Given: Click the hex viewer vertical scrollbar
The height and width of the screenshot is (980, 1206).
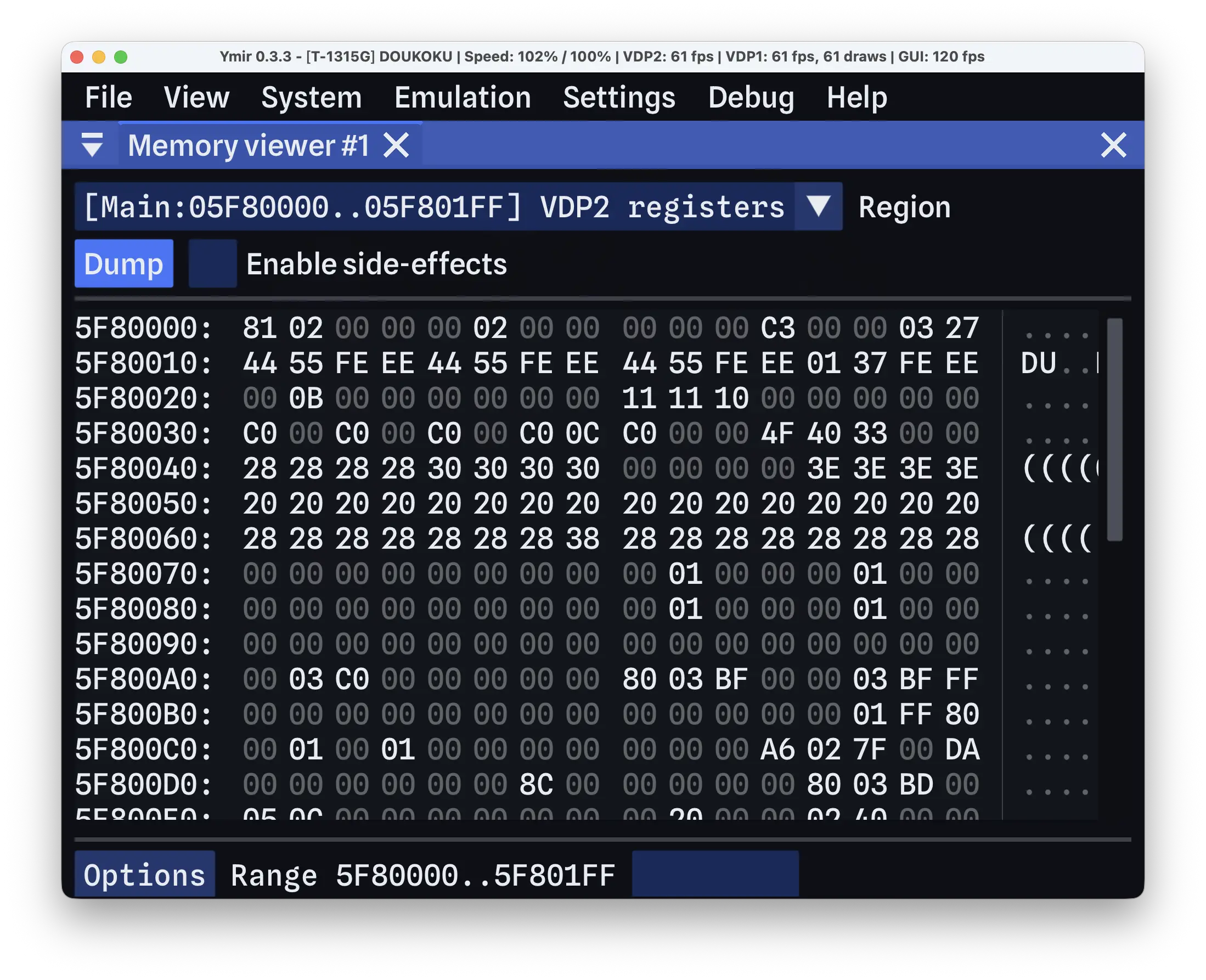Looking at the screenshot, I should (1114, 430).
